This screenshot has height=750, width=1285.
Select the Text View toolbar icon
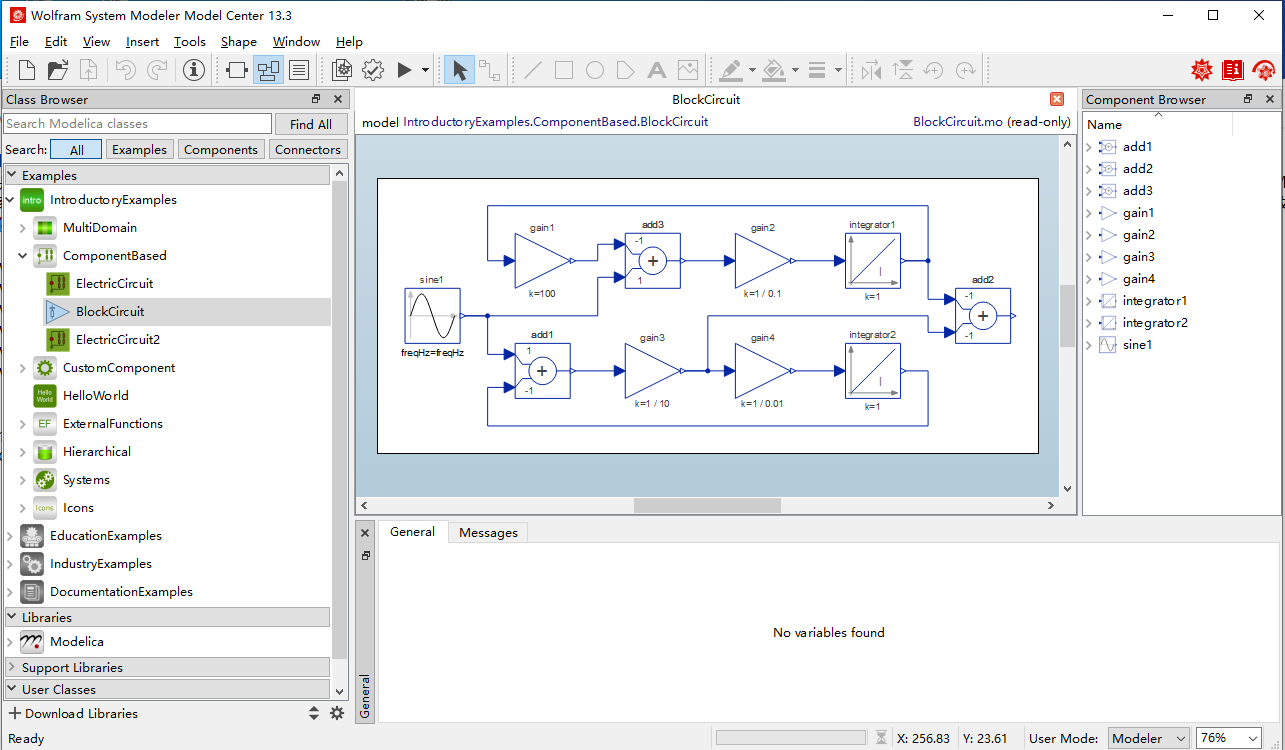point(298,70)
